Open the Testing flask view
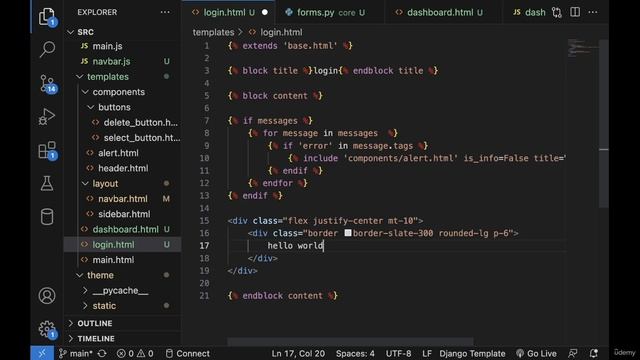 [47, 184]
